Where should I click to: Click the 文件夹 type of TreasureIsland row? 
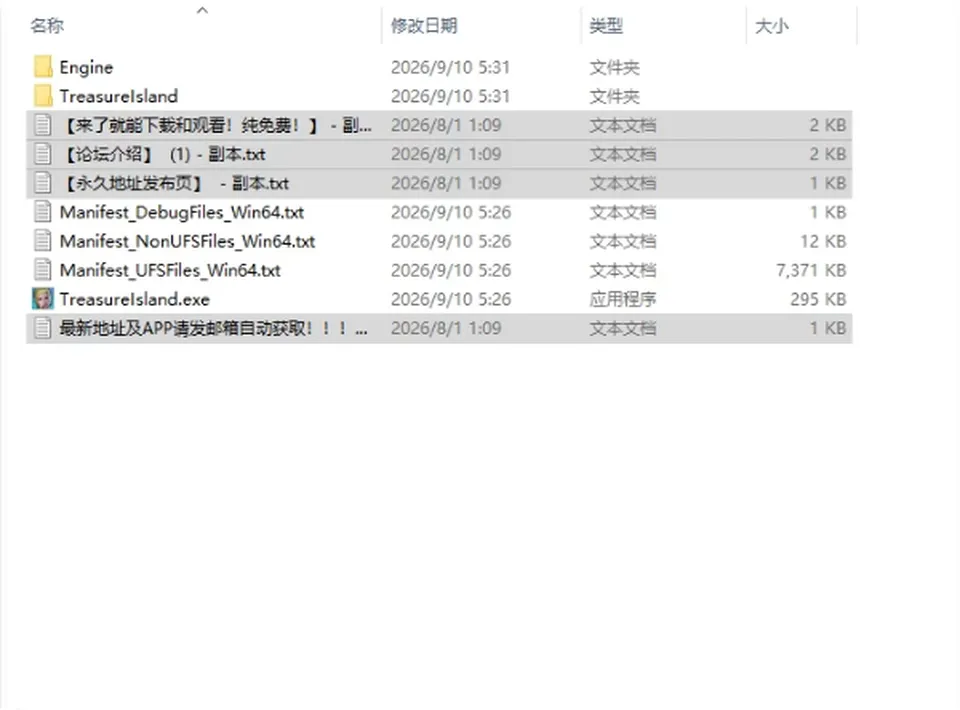point(615,96)
